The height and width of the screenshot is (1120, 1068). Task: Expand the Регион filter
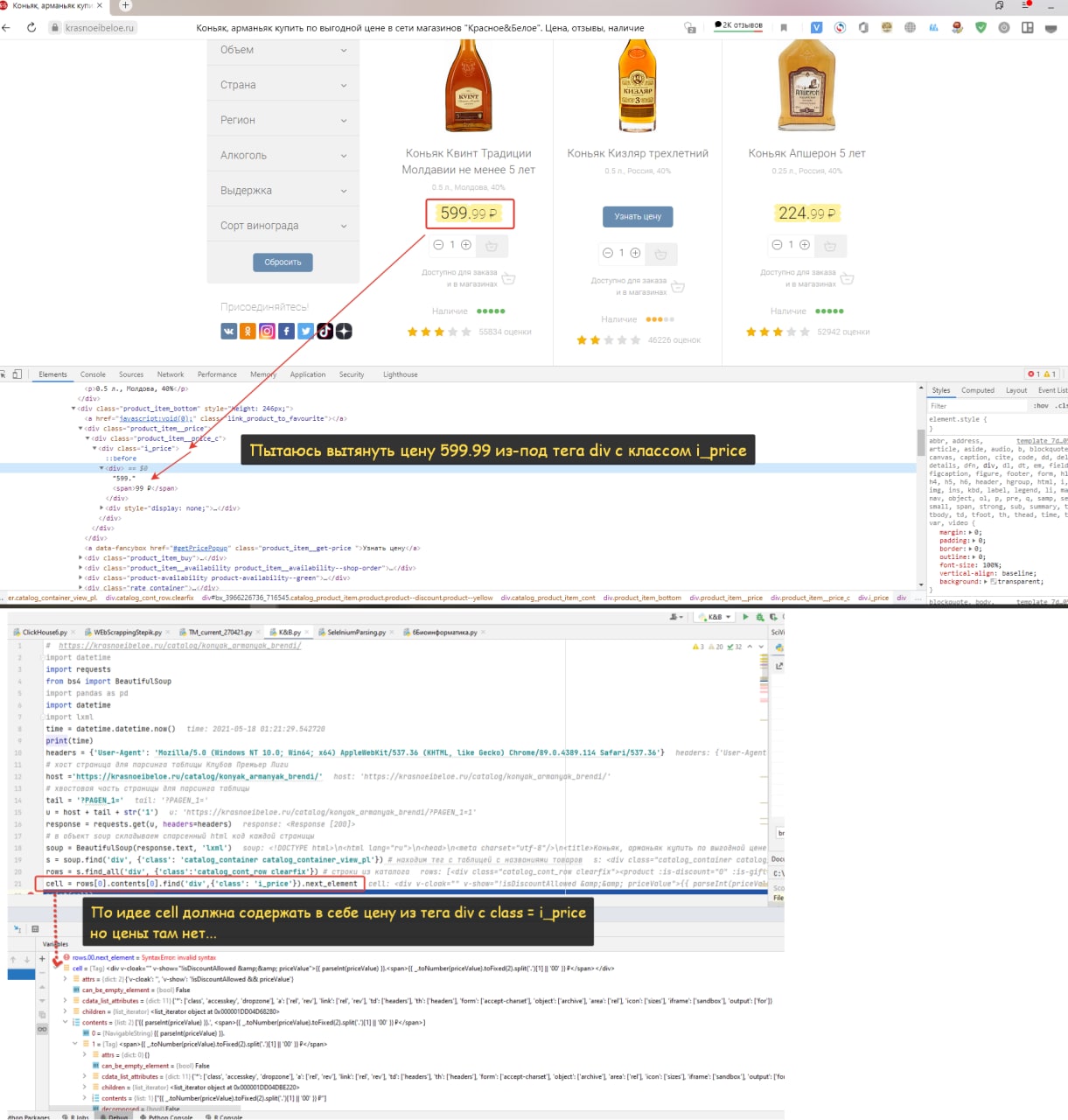coord(283,120)
